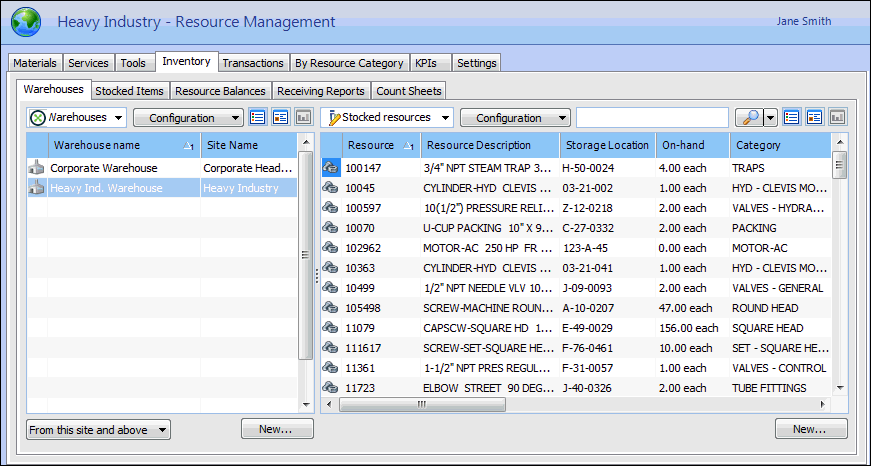Viewport: 871px width, 466px height.
Task: Switch warehouses panel to details view icon
Action: pyautogui.click(x=280, y=118)
